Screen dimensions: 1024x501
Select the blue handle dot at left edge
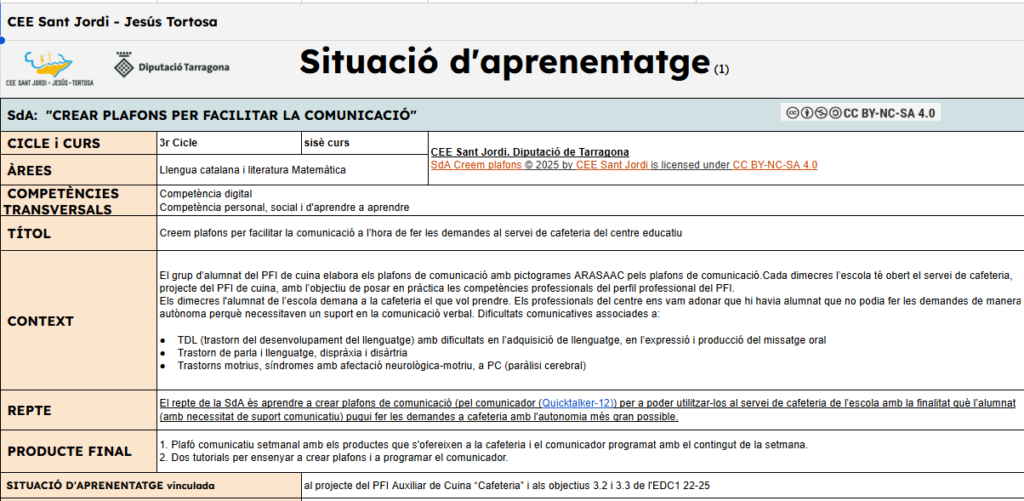(x=2, y=41)
